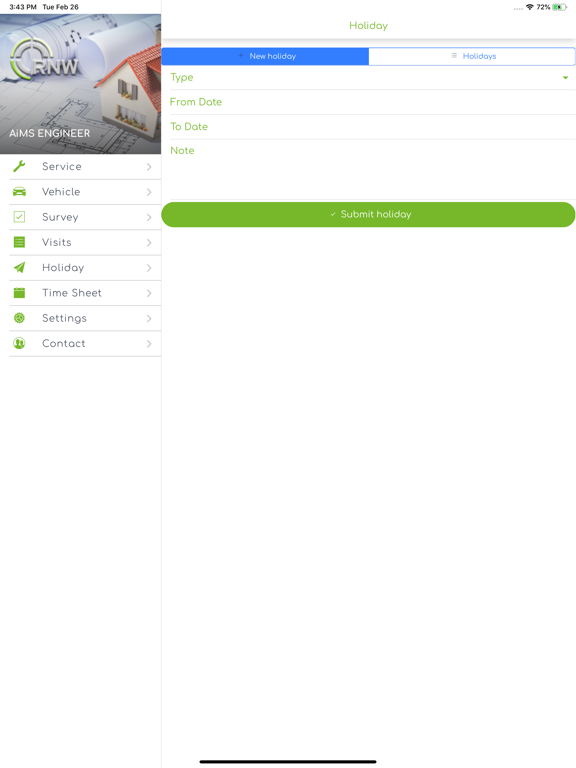
Task: Click the Note text field
Action: [x=372, y=169]
